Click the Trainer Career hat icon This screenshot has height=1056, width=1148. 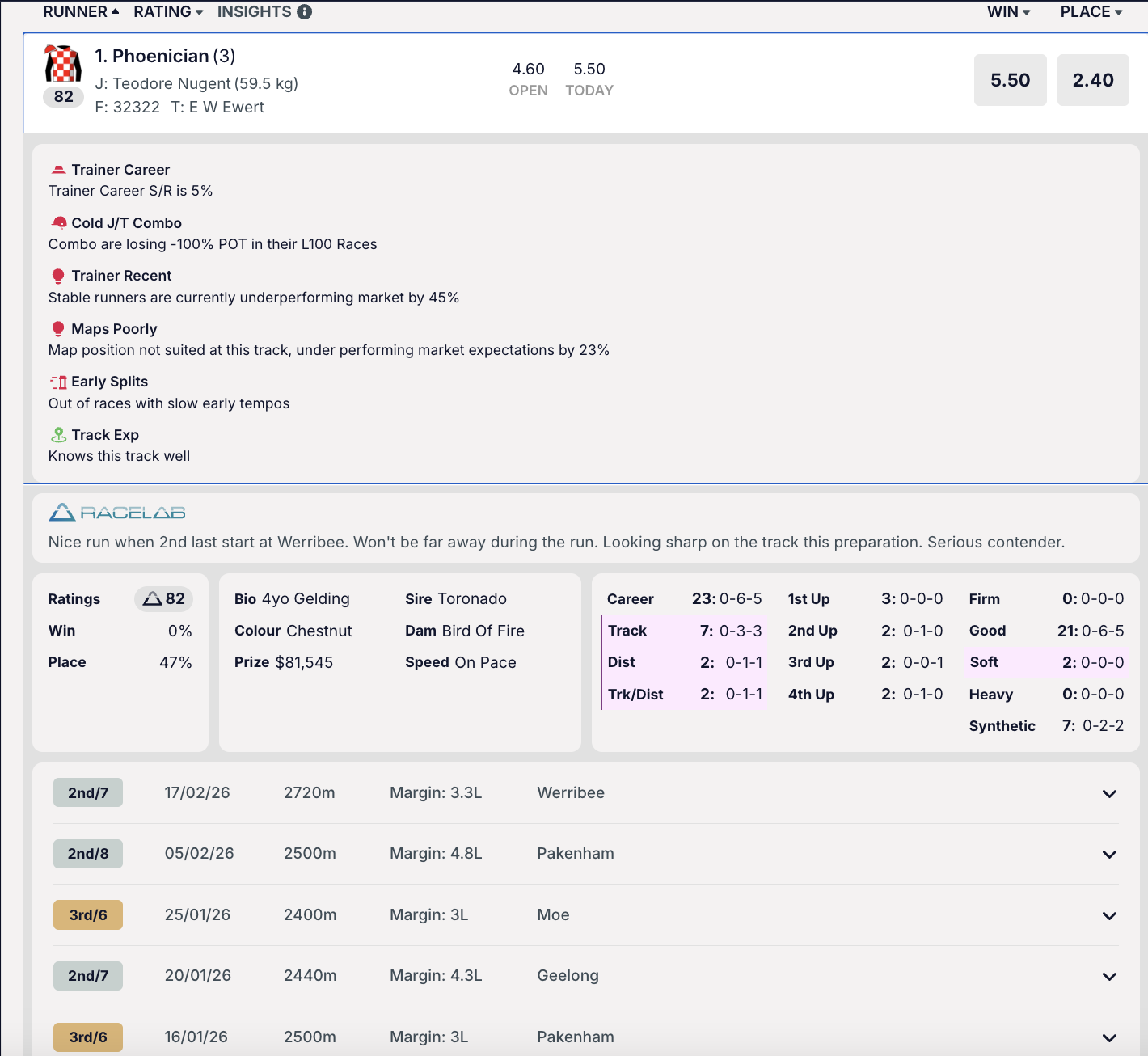tap(58, 170)
